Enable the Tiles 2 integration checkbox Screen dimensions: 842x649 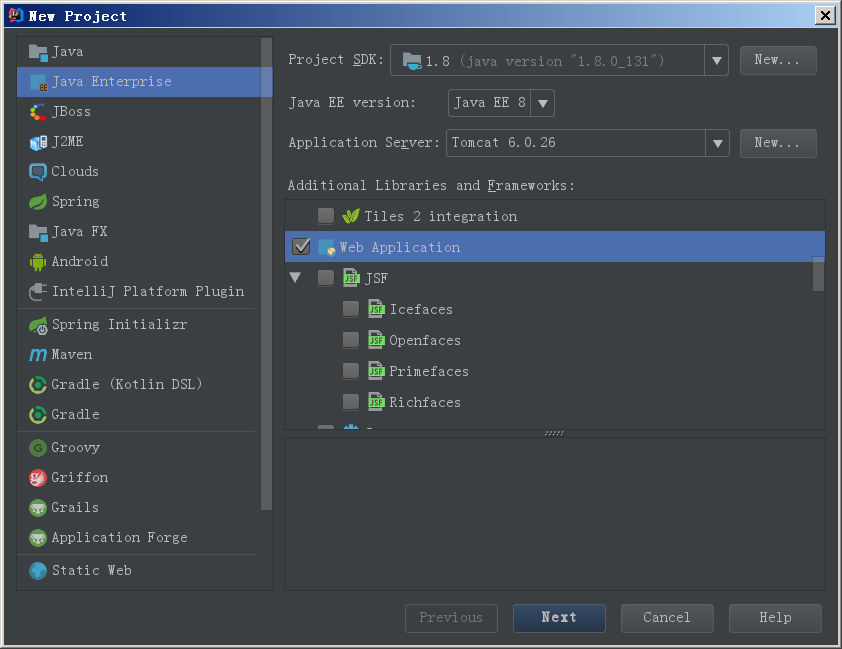326,216
